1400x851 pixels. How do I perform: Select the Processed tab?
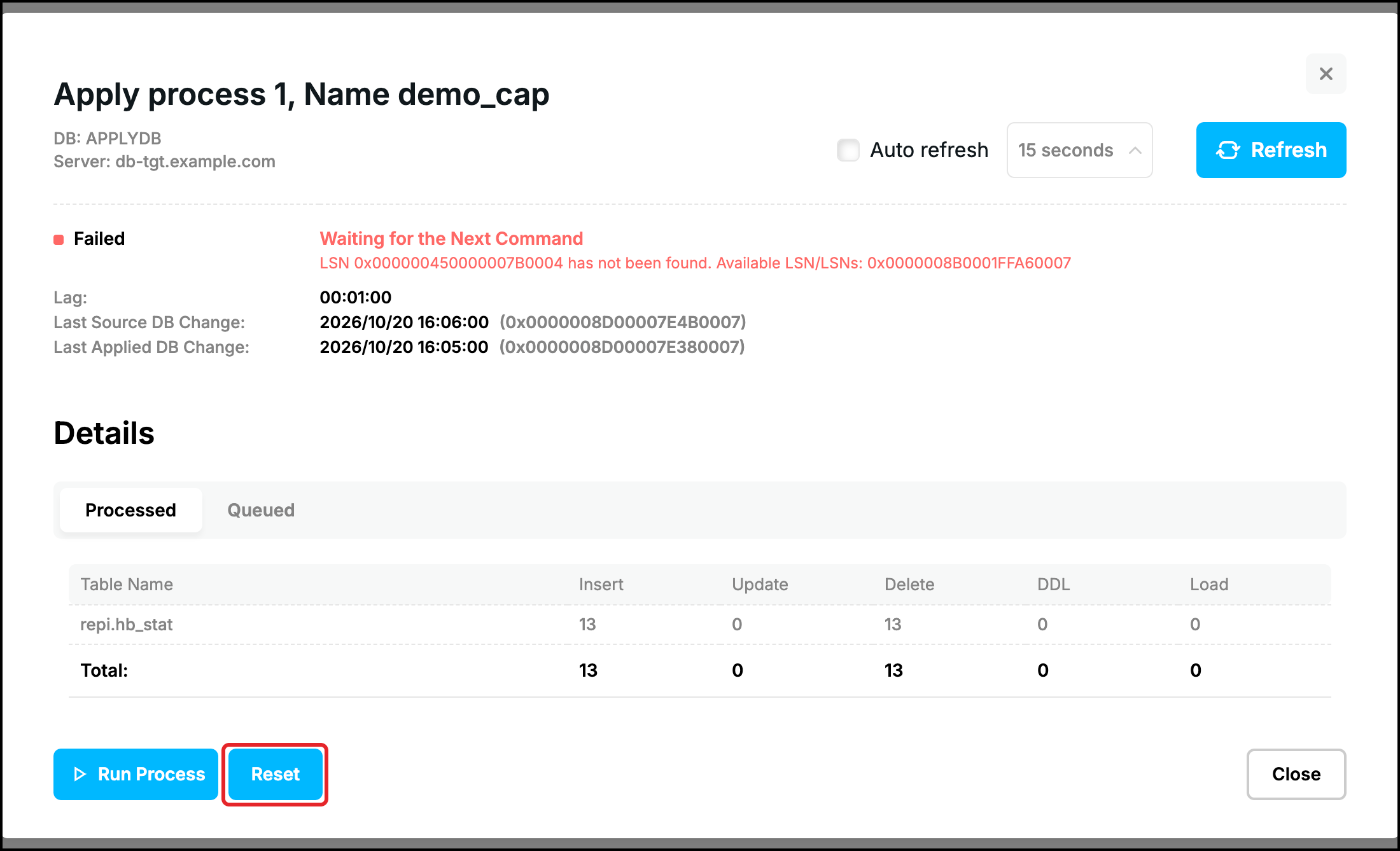tap(131, 510)
